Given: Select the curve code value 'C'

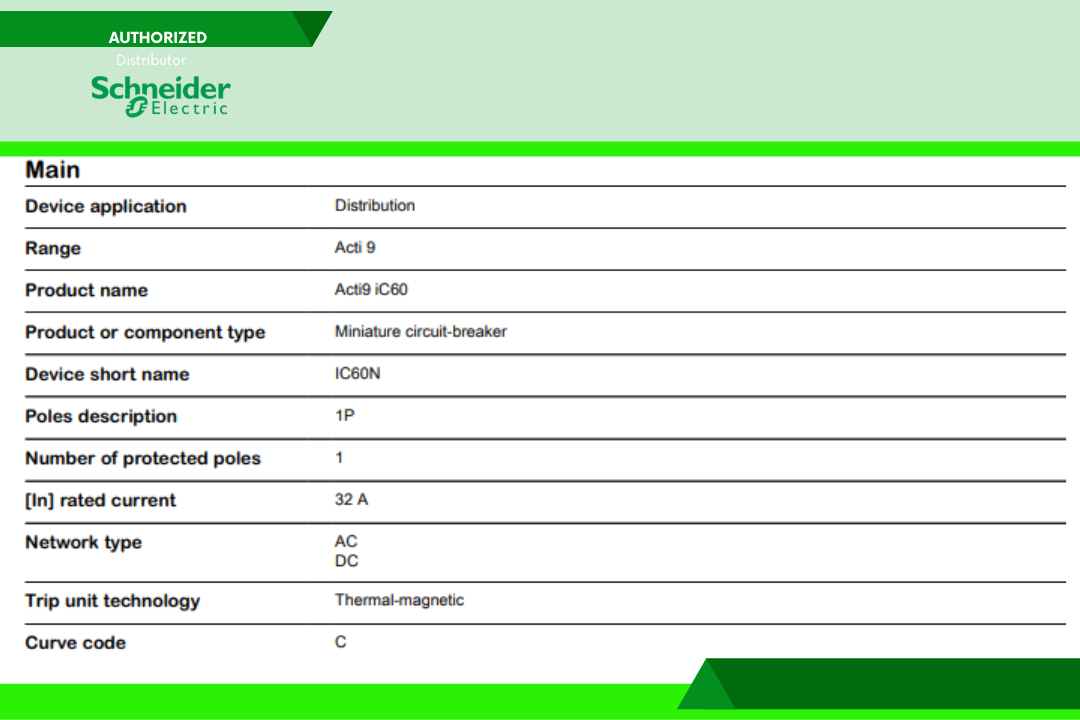Looking at the screenshot, I should tap(340, 642).
